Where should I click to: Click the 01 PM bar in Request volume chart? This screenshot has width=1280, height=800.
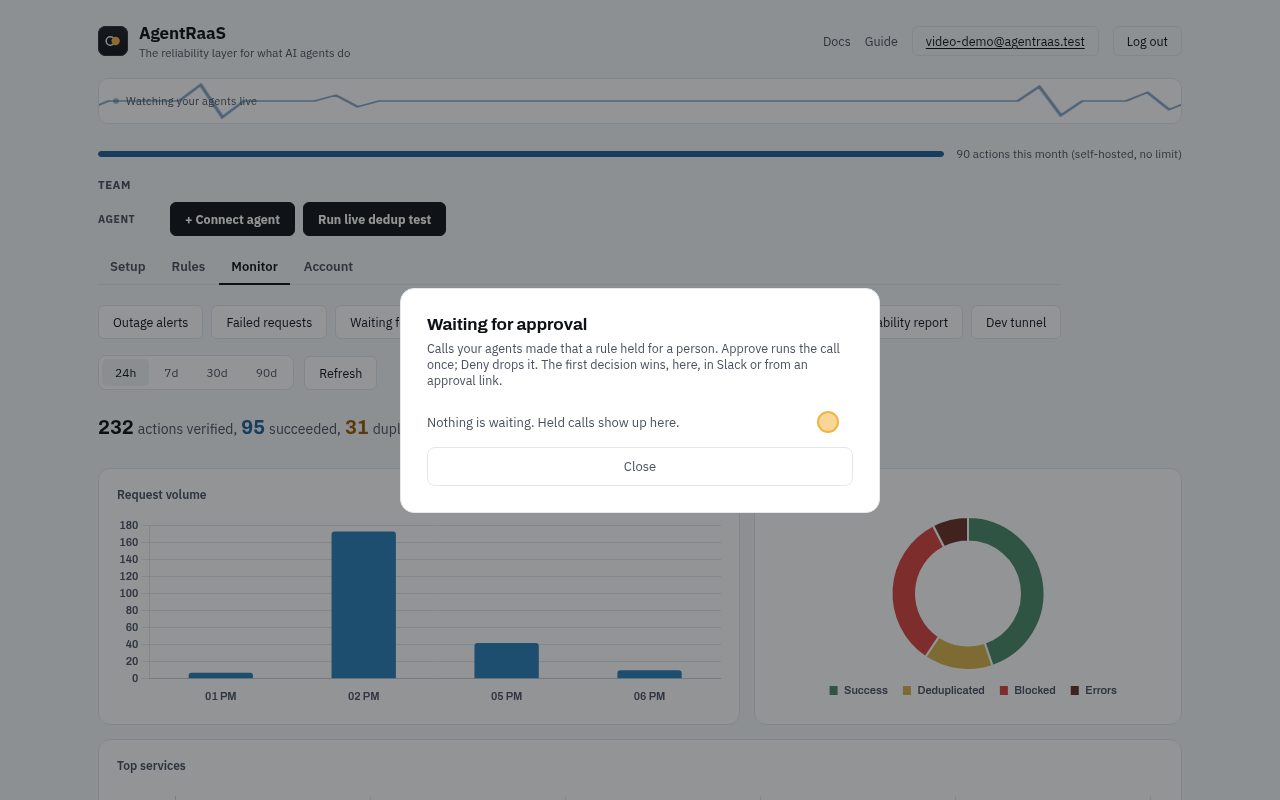point(221,675)
